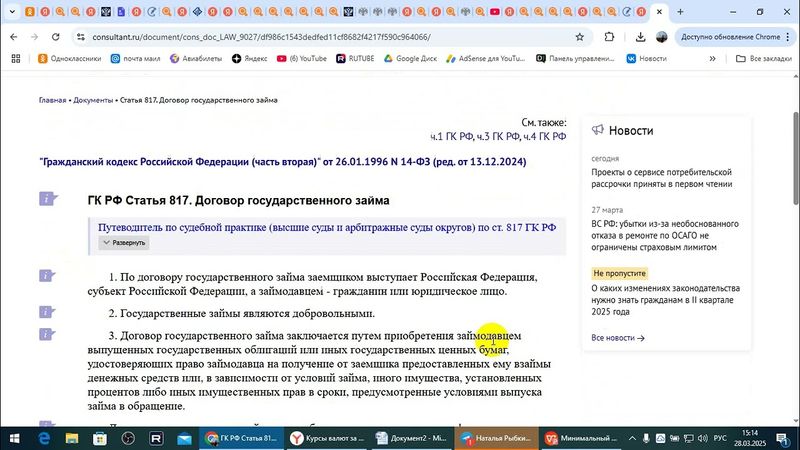The width and height of the screenshot is (800, 450).
Task: Open the Яндекс bookmark
Action: tap(249, 59)
